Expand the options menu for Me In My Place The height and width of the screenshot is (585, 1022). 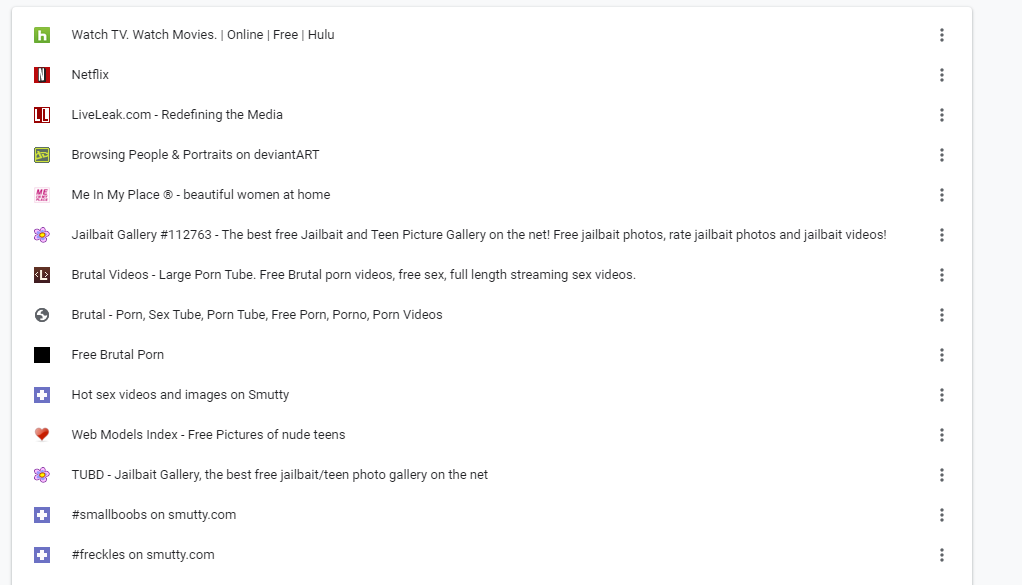click(x=942, y=195)
